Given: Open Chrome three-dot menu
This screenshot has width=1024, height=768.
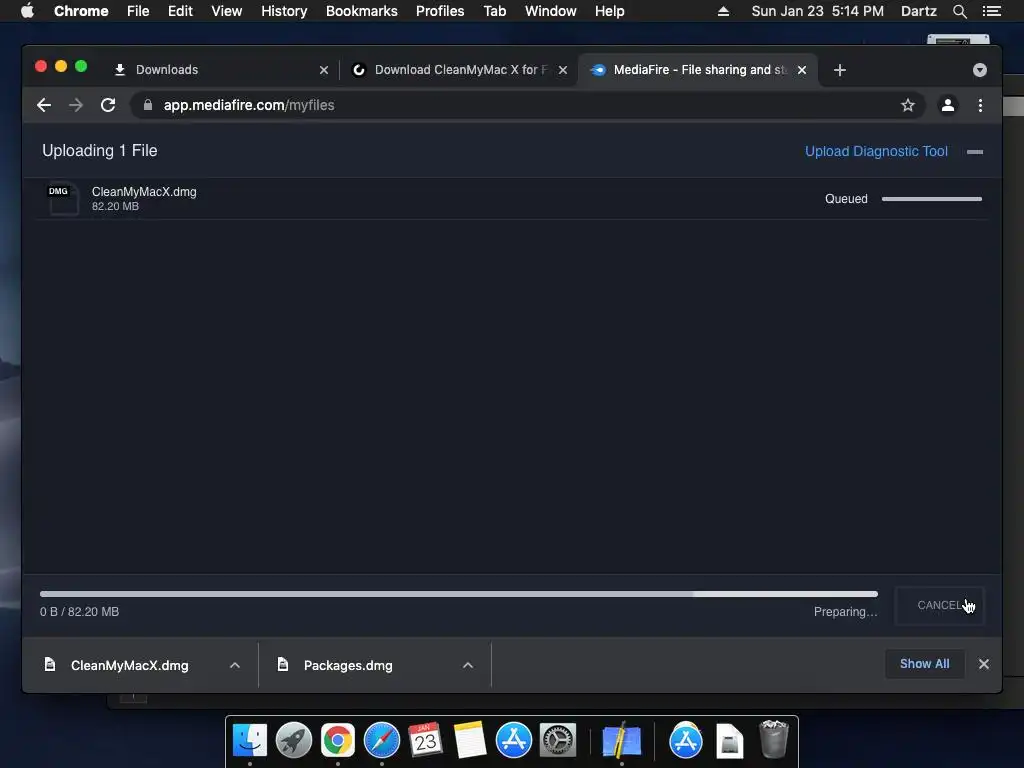Looking at the screenshot, I should click(x=980, y=105).
